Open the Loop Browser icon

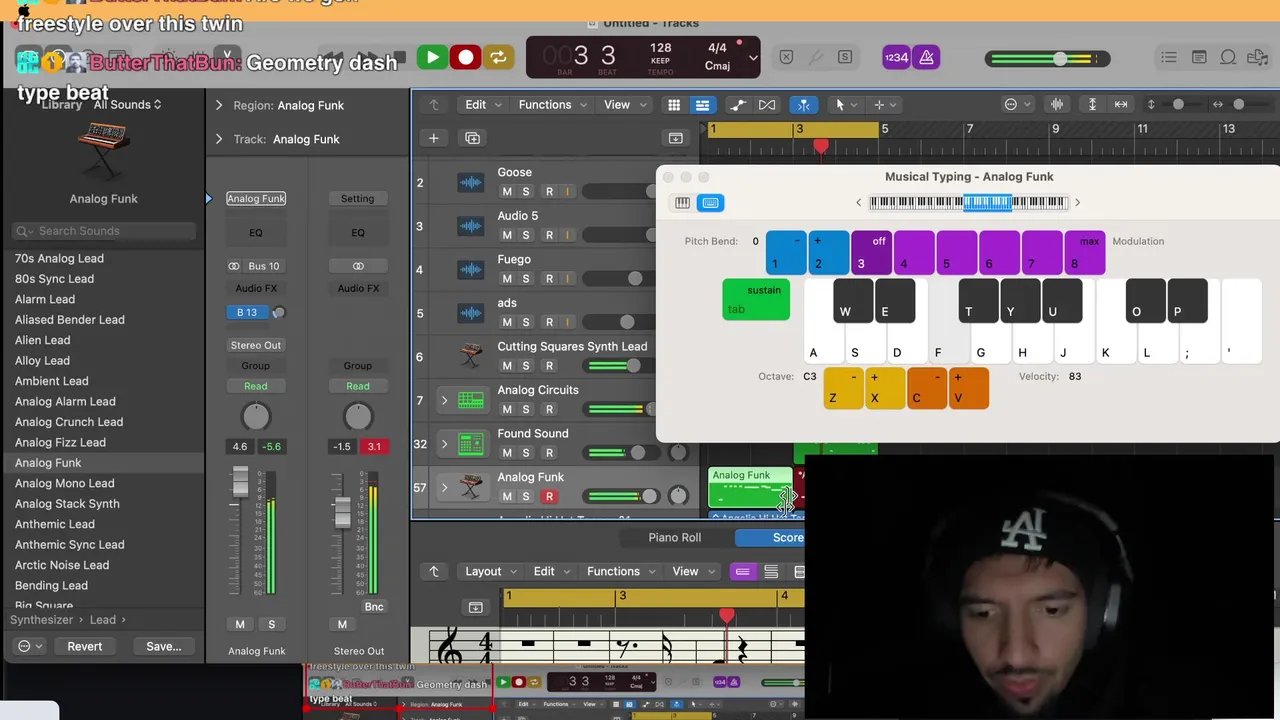[1229, 58]
